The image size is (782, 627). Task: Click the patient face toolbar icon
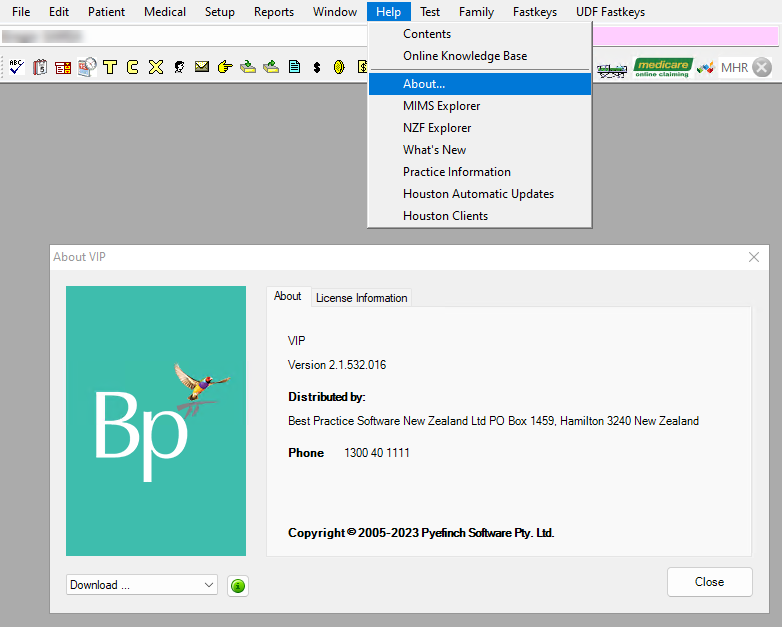point(179,67)
